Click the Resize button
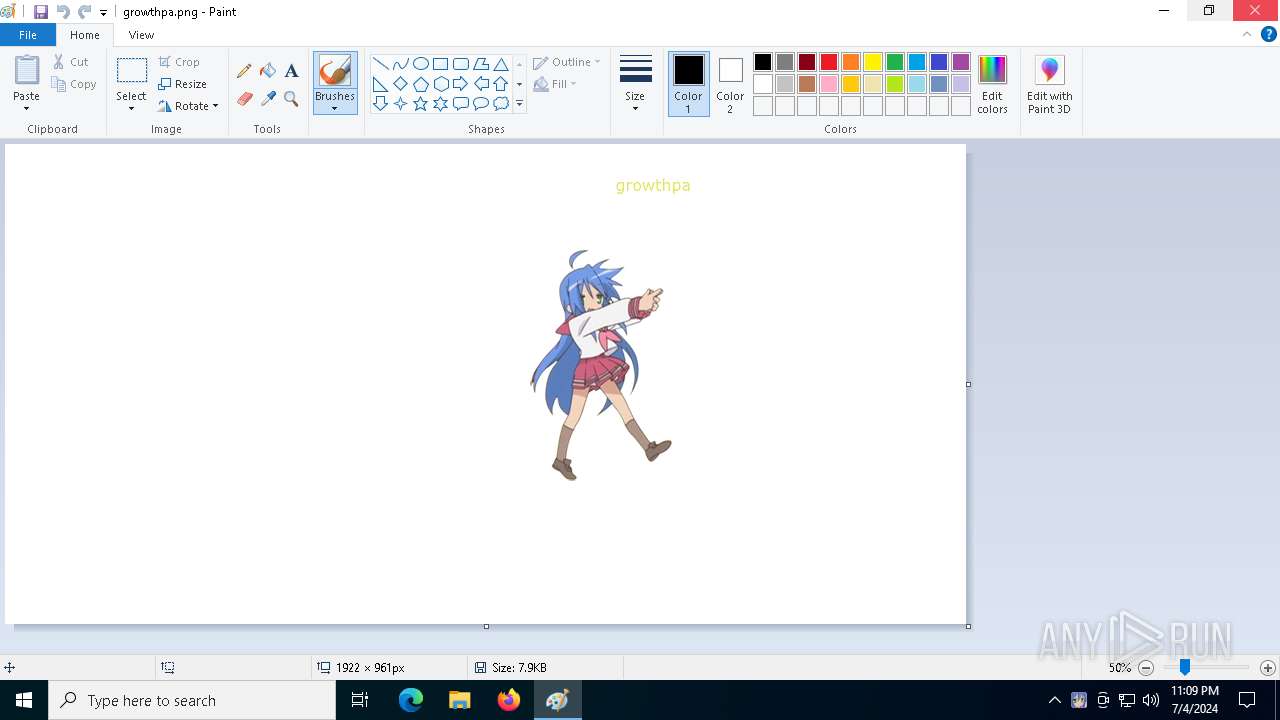This screenshot has width=1280, height=720. [182, 84]
